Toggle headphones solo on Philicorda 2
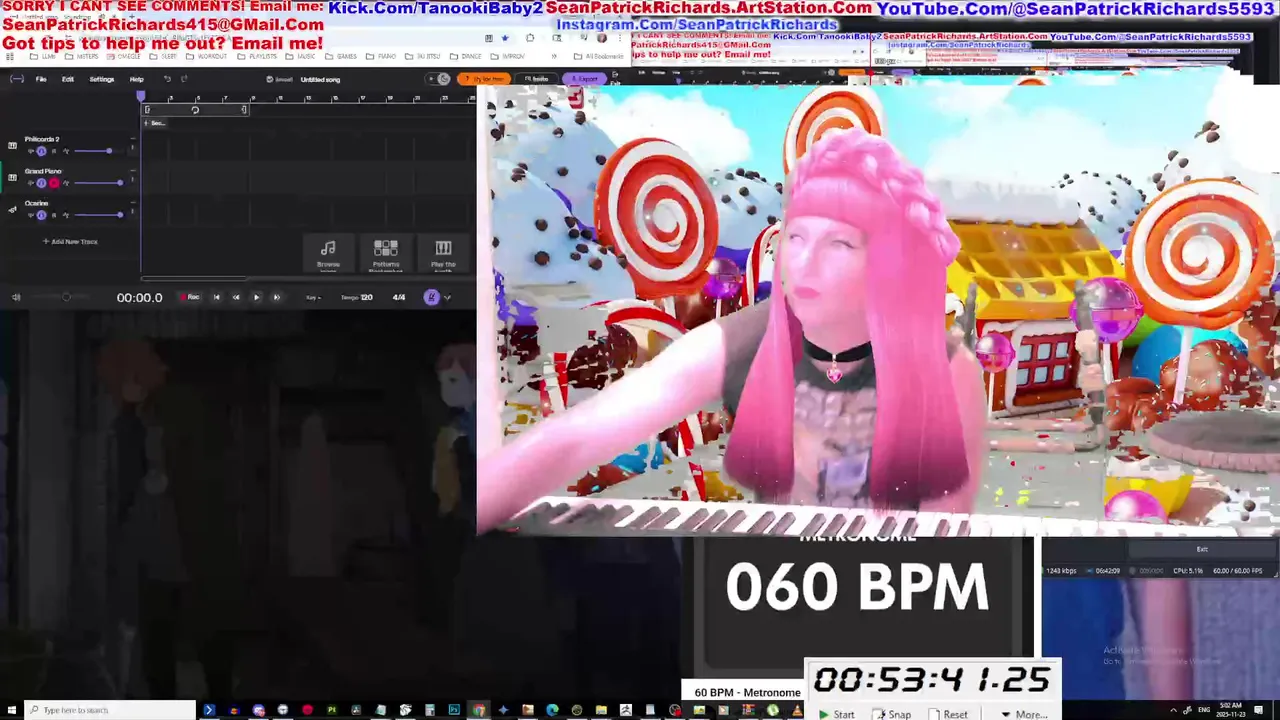Viewport: 1280px width, 720px height. click(41, 151)
